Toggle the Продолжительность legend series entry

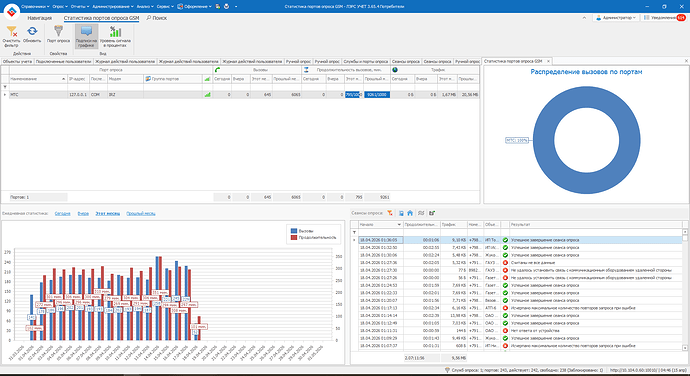[313, 237]
